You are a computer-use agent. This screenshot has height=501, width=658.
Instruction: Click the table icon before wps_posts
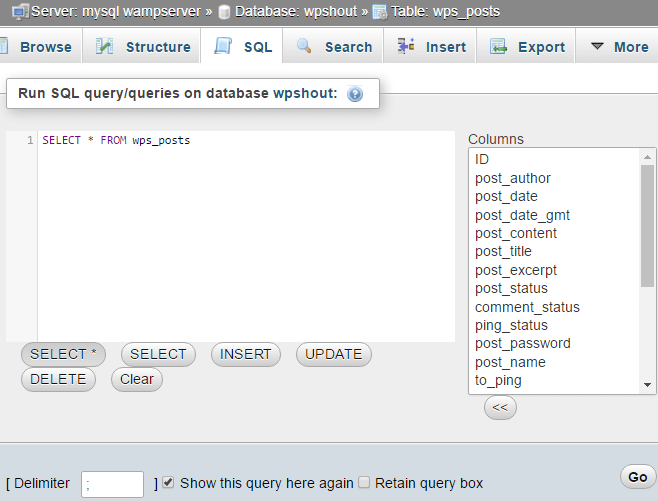coord(380,12)
